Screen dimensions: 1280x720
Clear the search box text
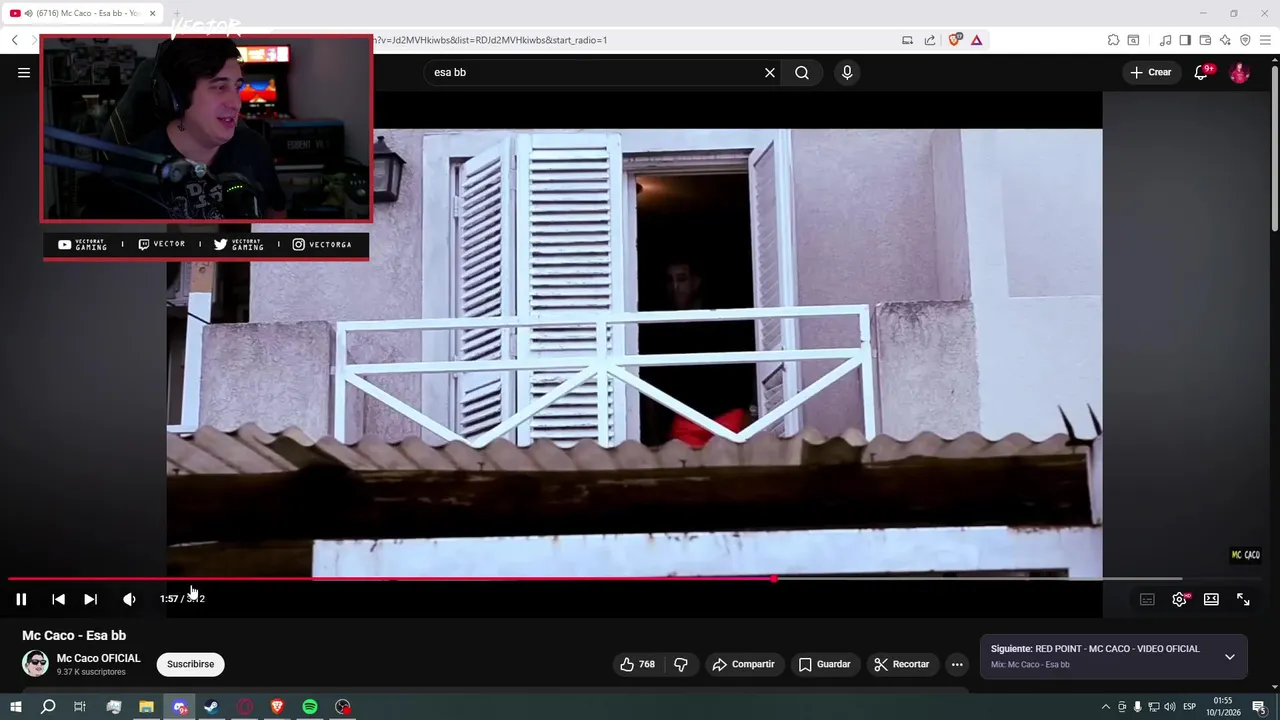pos(770,72)
